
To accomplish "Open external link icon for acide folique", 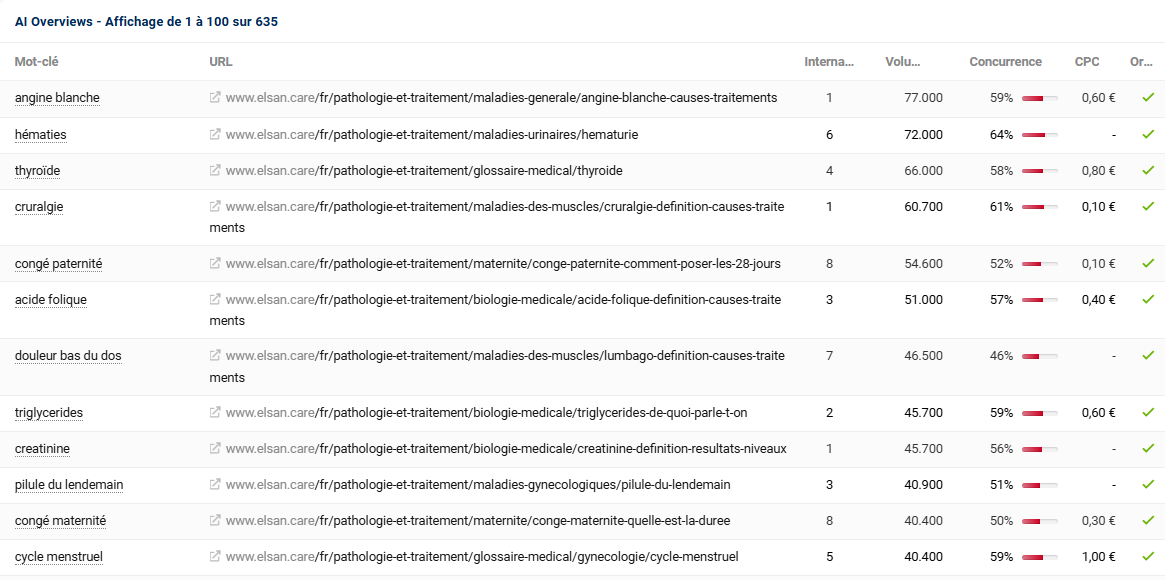I will coord(215,299).
